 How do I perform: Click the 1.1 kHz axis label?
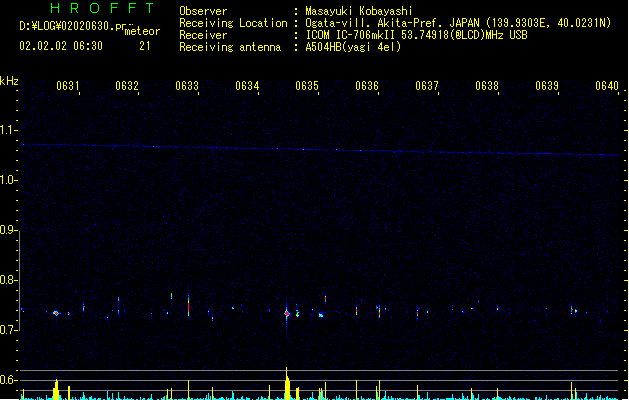coord(9,130)
